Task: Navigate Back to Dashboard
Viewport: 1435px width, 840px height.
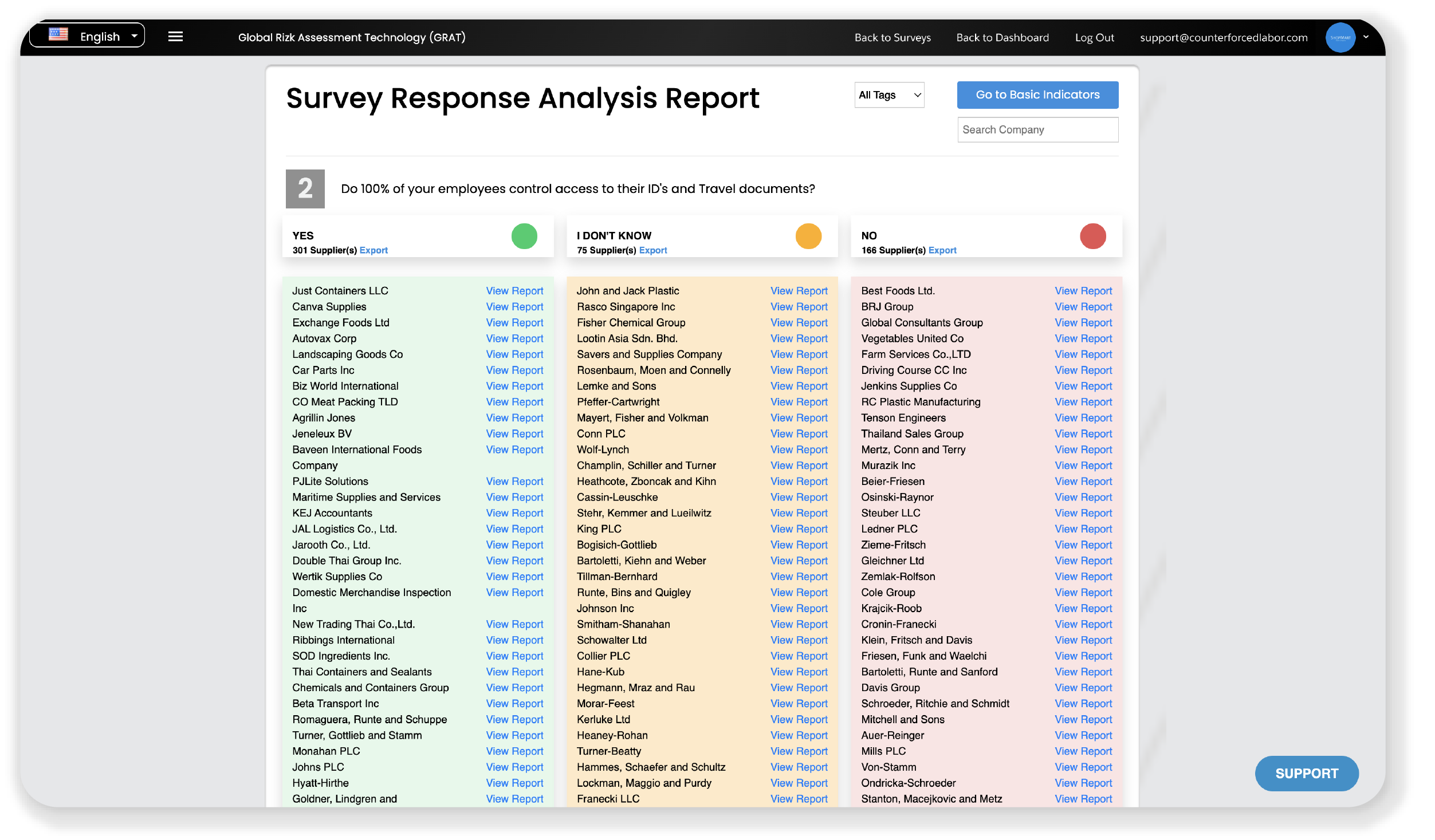Action: 1002,38
